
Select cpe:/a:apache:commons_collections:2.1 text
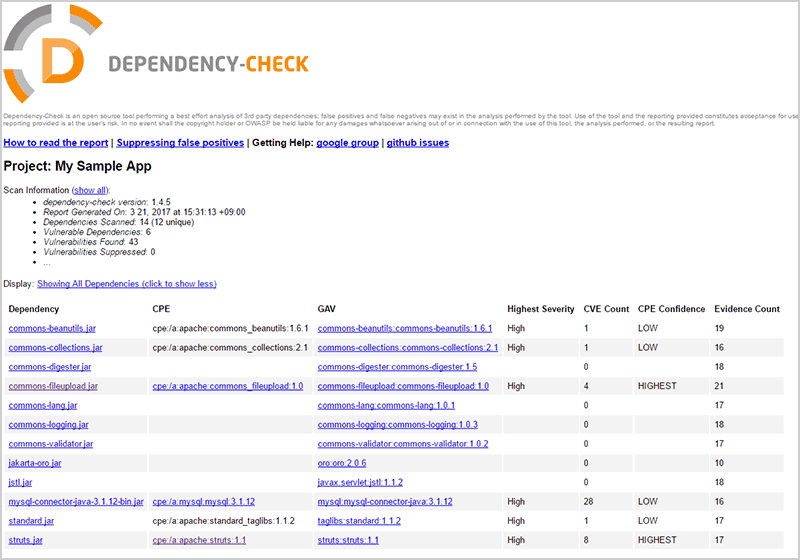(x=230, y=348)
